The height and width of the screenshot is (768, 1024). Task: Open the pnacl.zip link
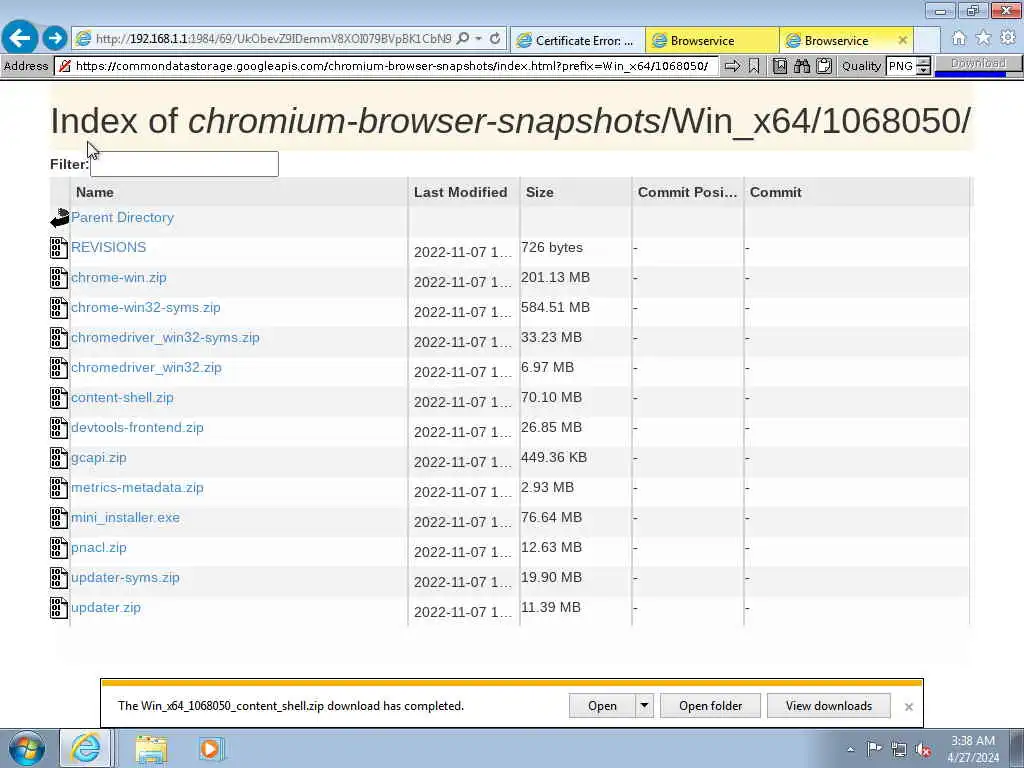point(99,548)
